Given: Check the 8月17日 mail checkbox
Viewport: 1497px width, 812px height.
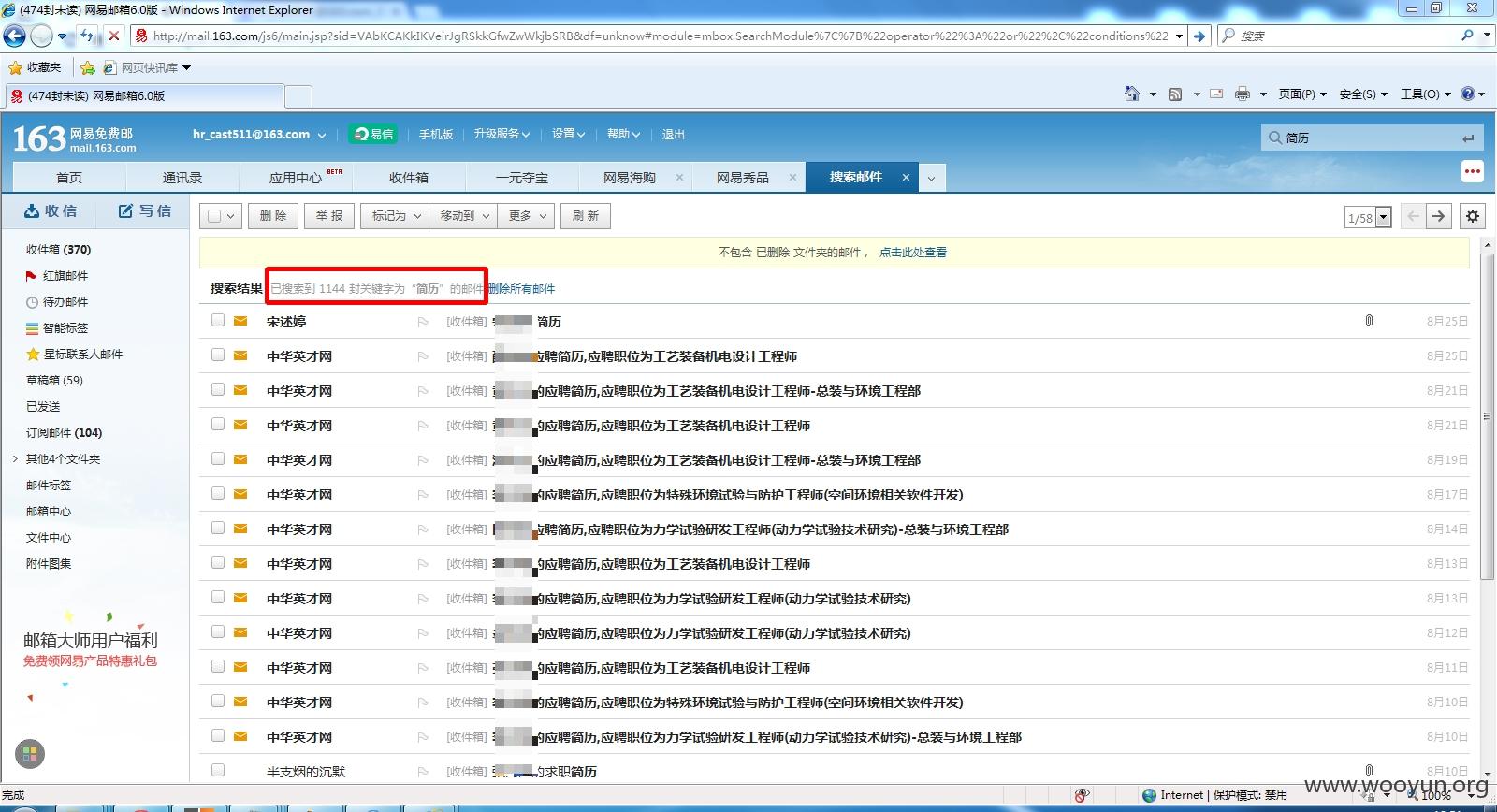Looking at the screenshot, I should click(218, 493).
